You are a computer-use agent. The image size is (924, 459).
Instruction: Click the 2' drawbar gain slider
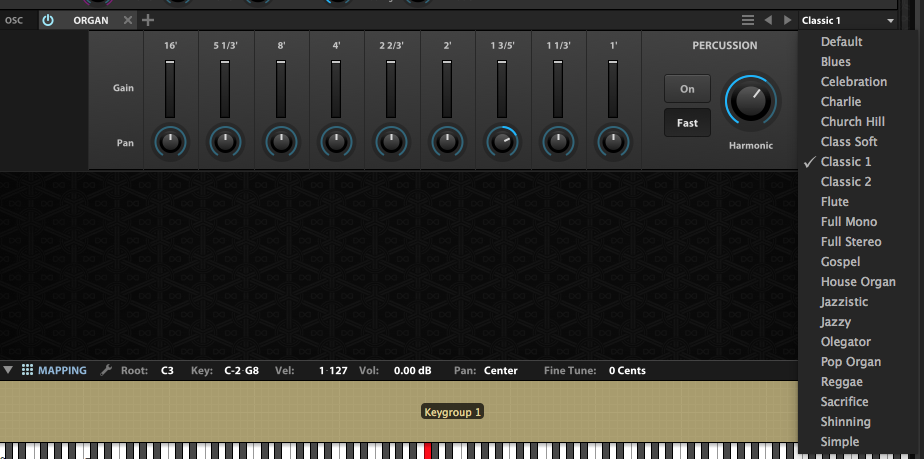(447, 90)
